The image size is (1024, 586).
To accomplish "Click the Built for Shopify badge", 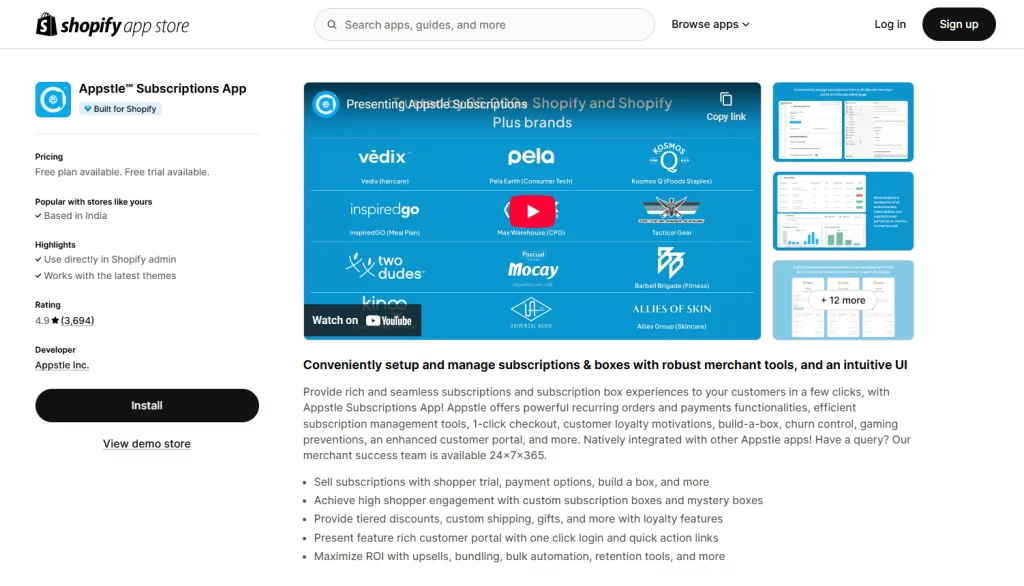I will pos(120,109).
